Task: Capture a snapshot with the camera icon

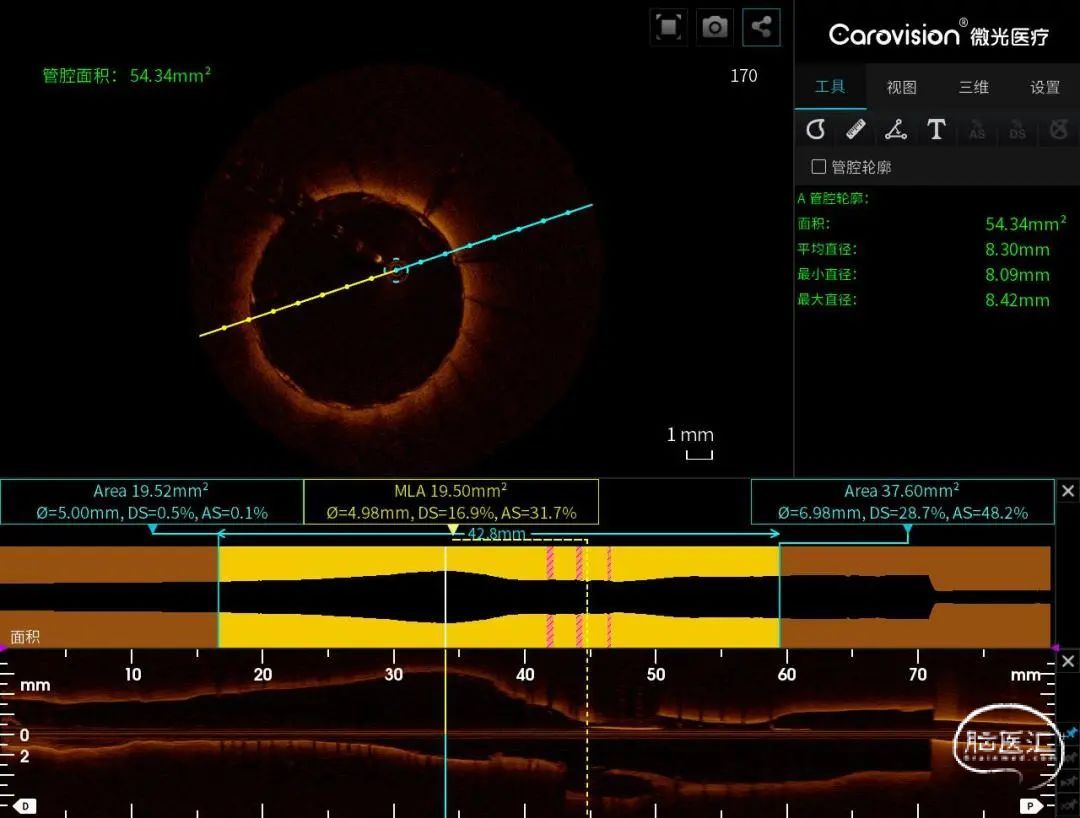Action: (715, 27)
